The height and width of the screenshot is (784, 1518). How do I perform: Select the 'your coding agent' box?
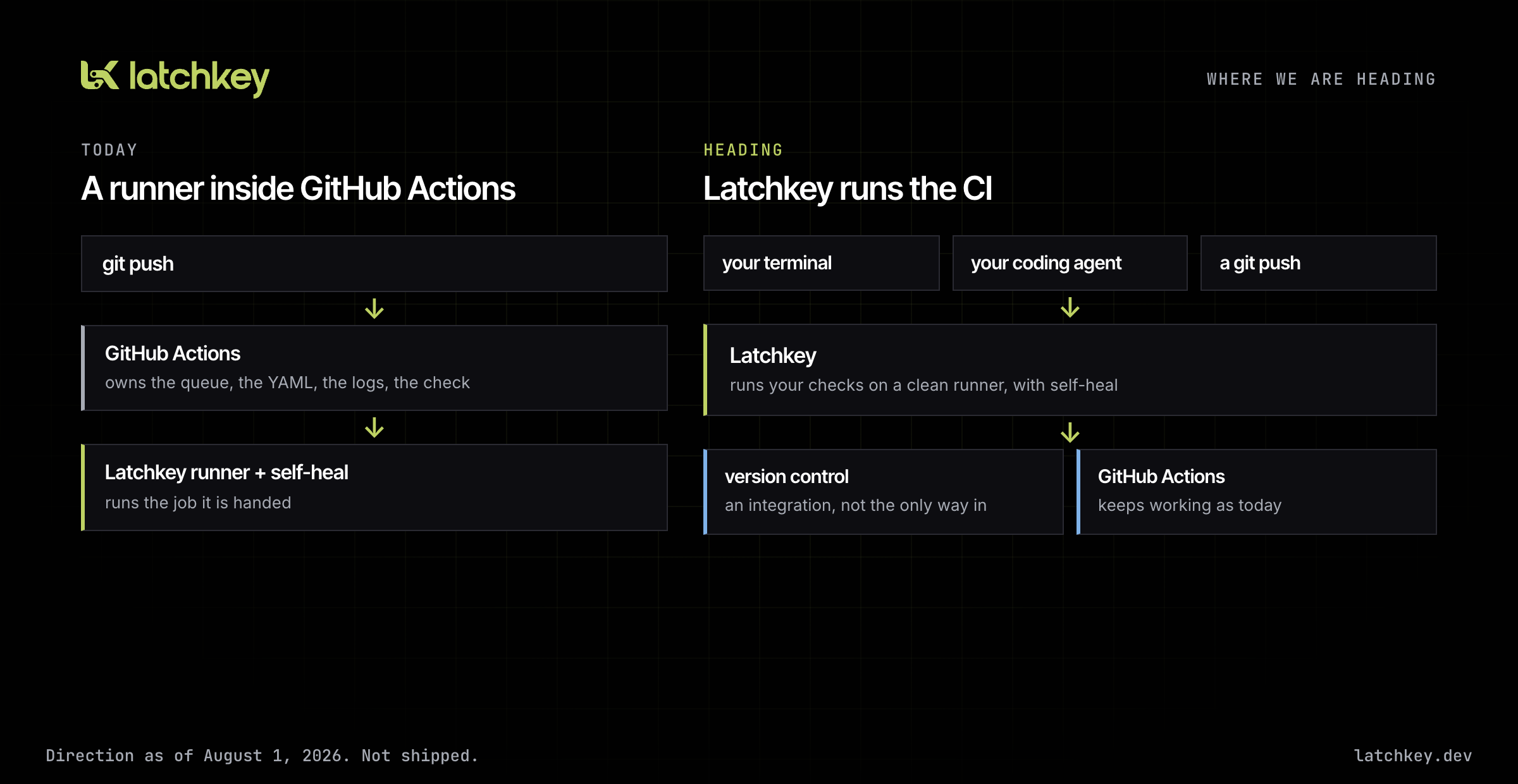point(1070,263)
